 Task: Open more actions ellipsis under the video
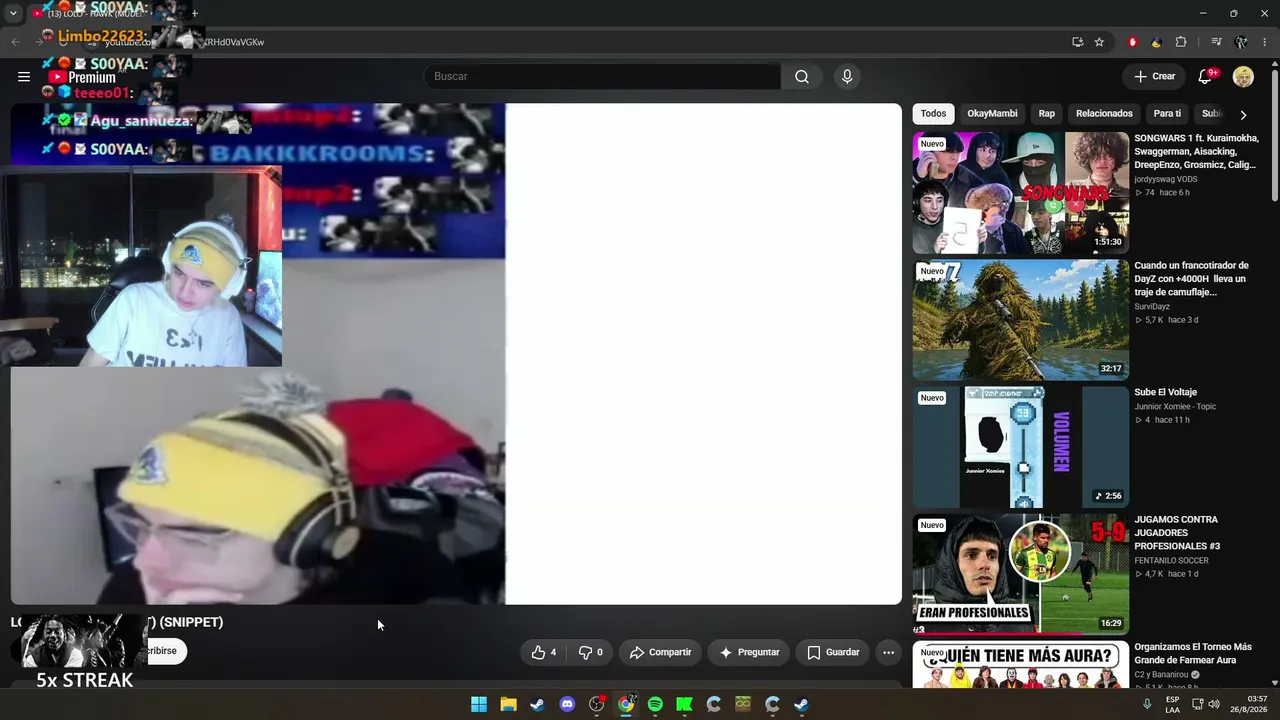[x=888, y=652]
